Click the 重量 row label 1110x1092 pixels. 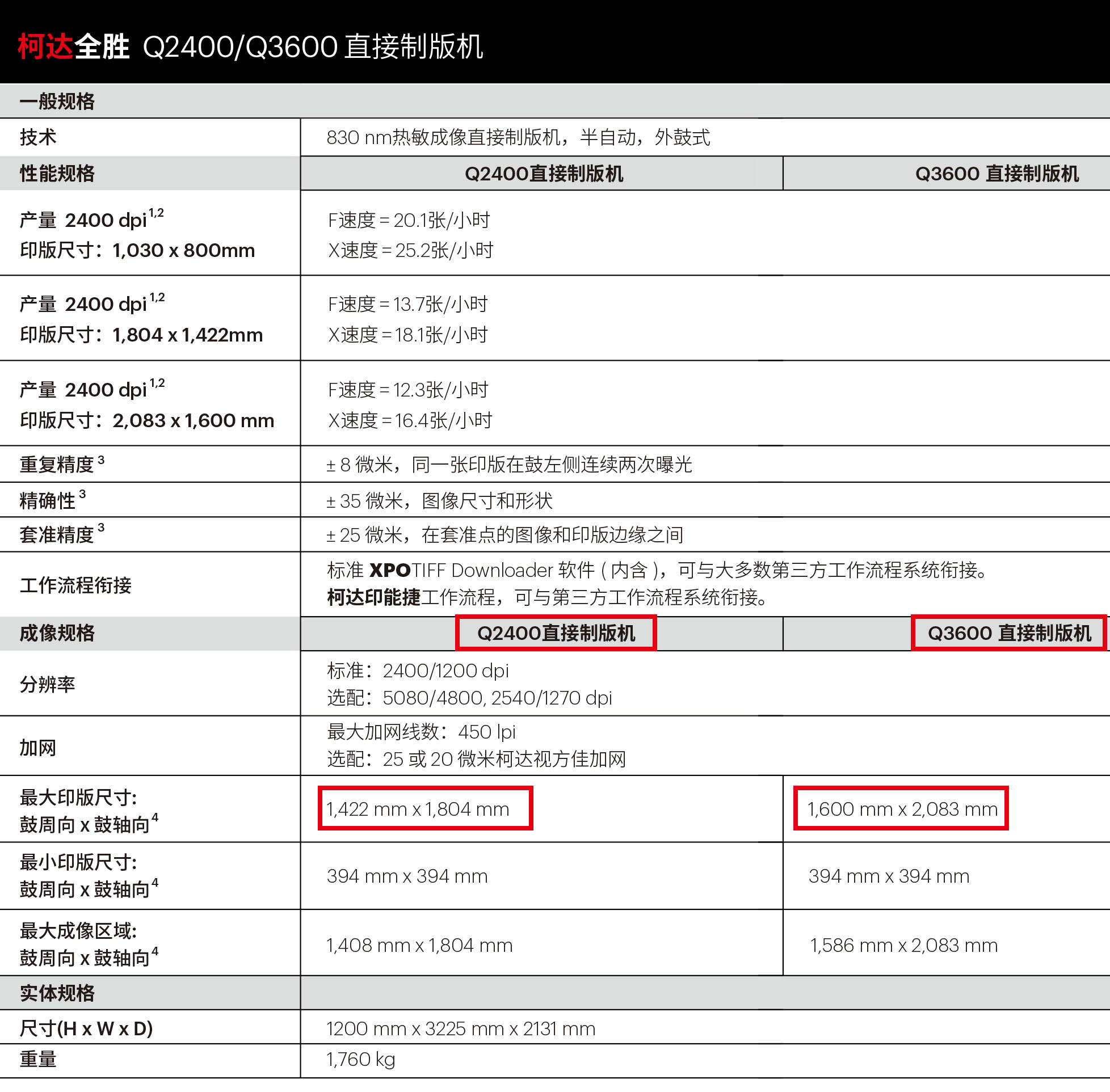tap(38, 1059)
